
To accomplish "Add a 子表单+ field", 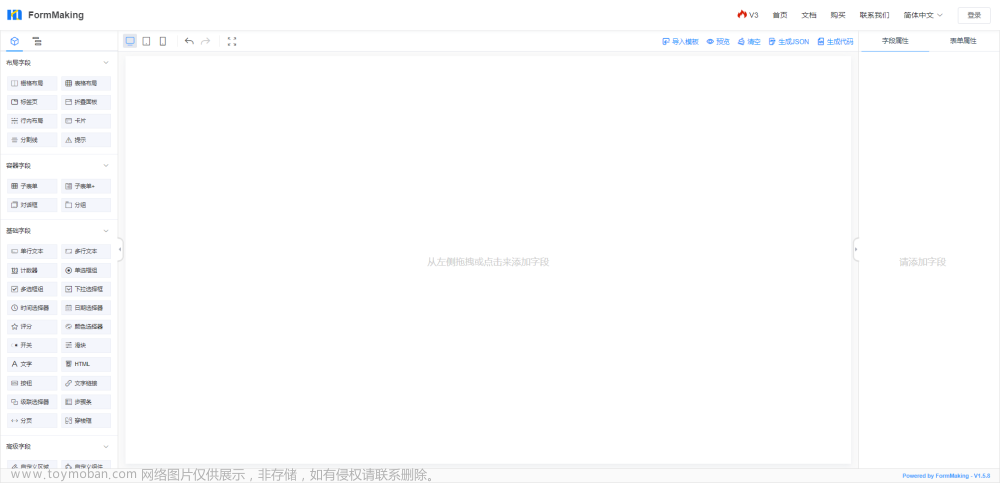I will click(86, 186).
